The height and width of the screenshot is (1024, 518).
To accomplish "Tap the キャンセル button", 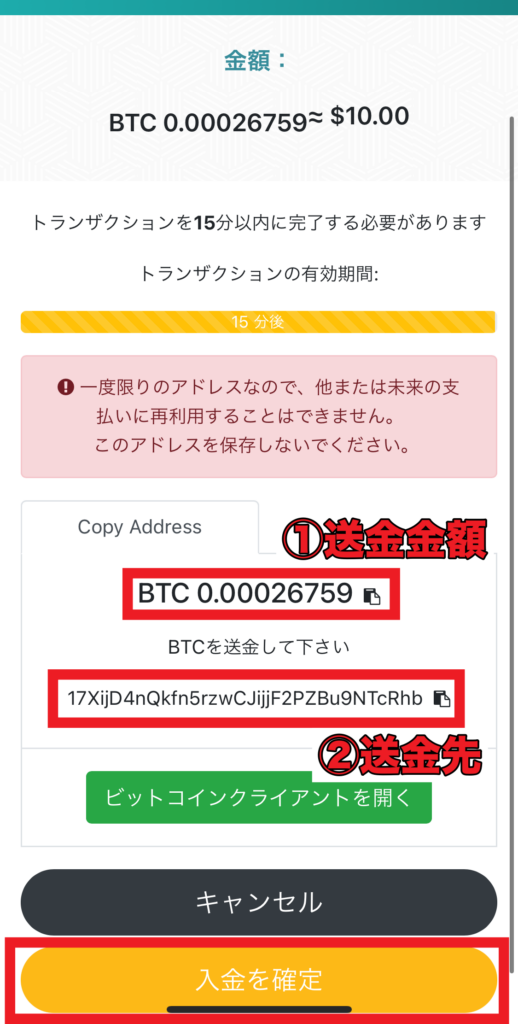I will [x=259, y=903].
